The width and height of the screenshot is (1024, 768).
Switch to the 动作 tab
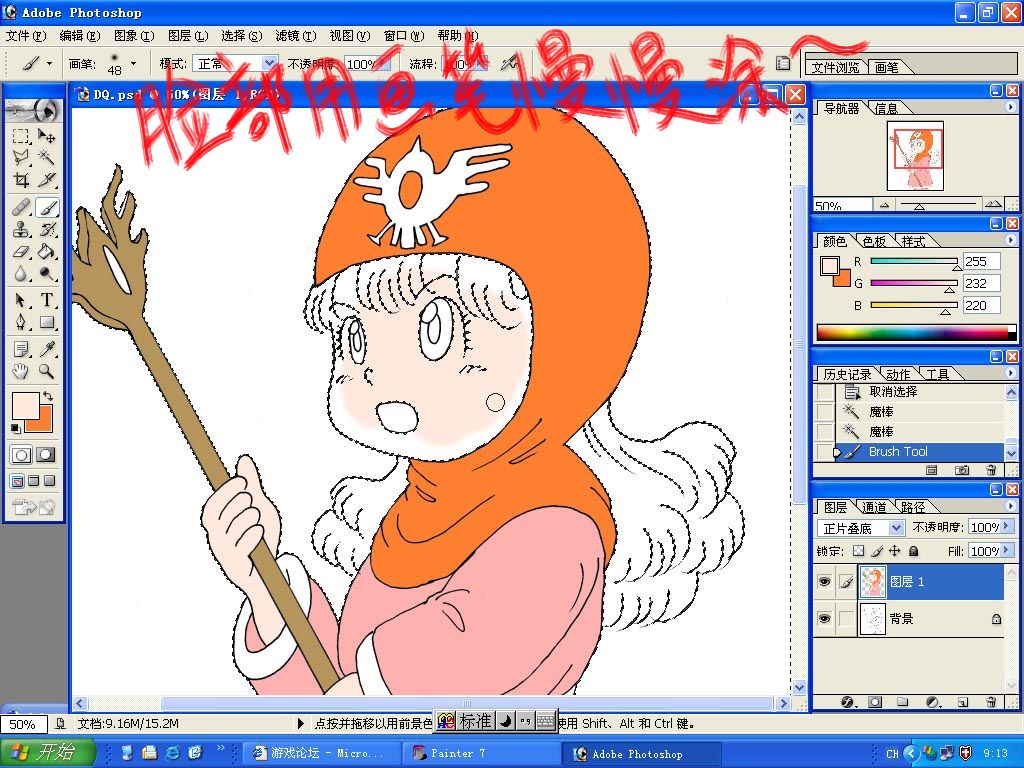[x=898, y=374]
